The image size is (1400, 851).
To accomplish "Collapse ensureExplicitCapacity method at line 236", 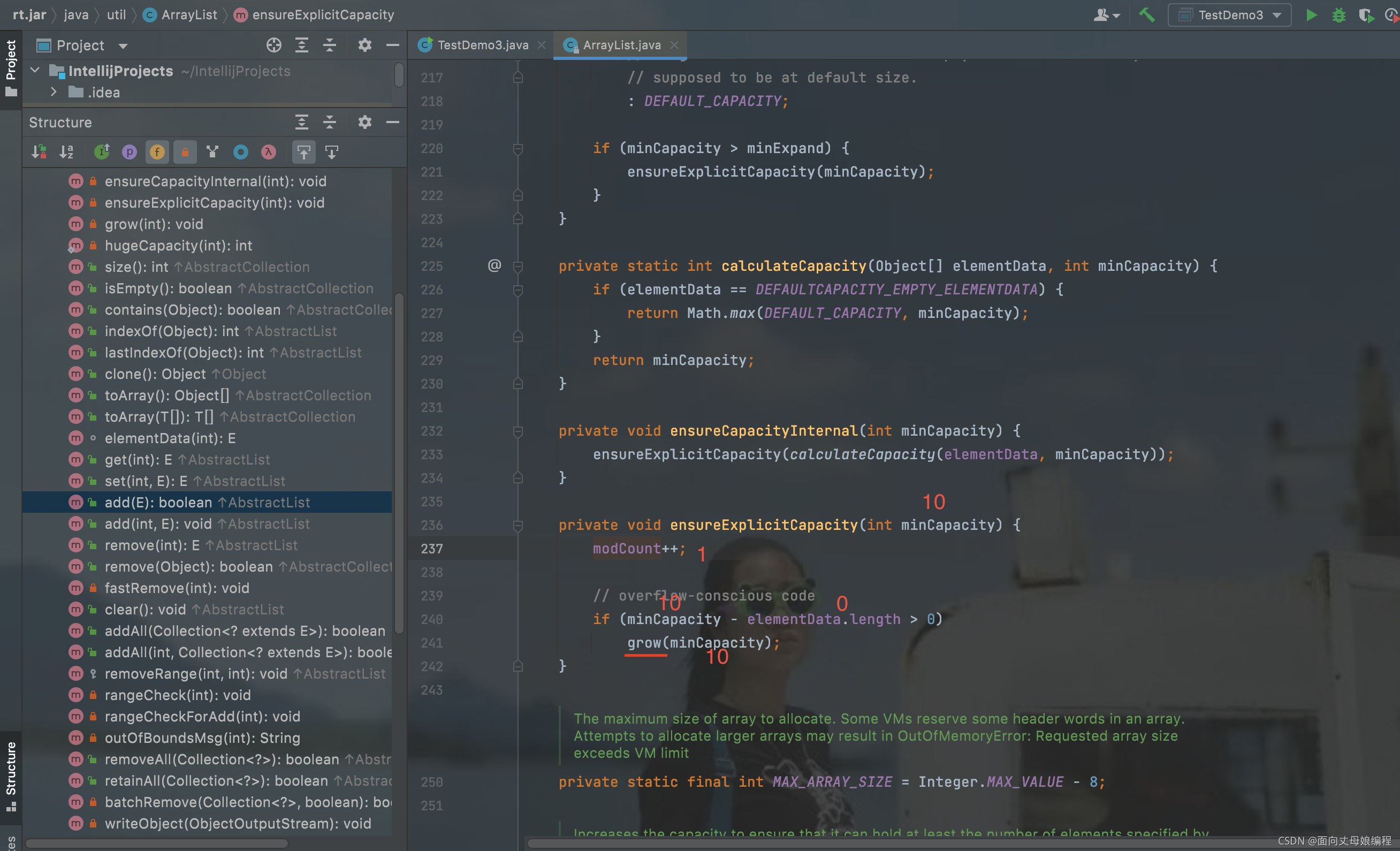I will 518,526.
